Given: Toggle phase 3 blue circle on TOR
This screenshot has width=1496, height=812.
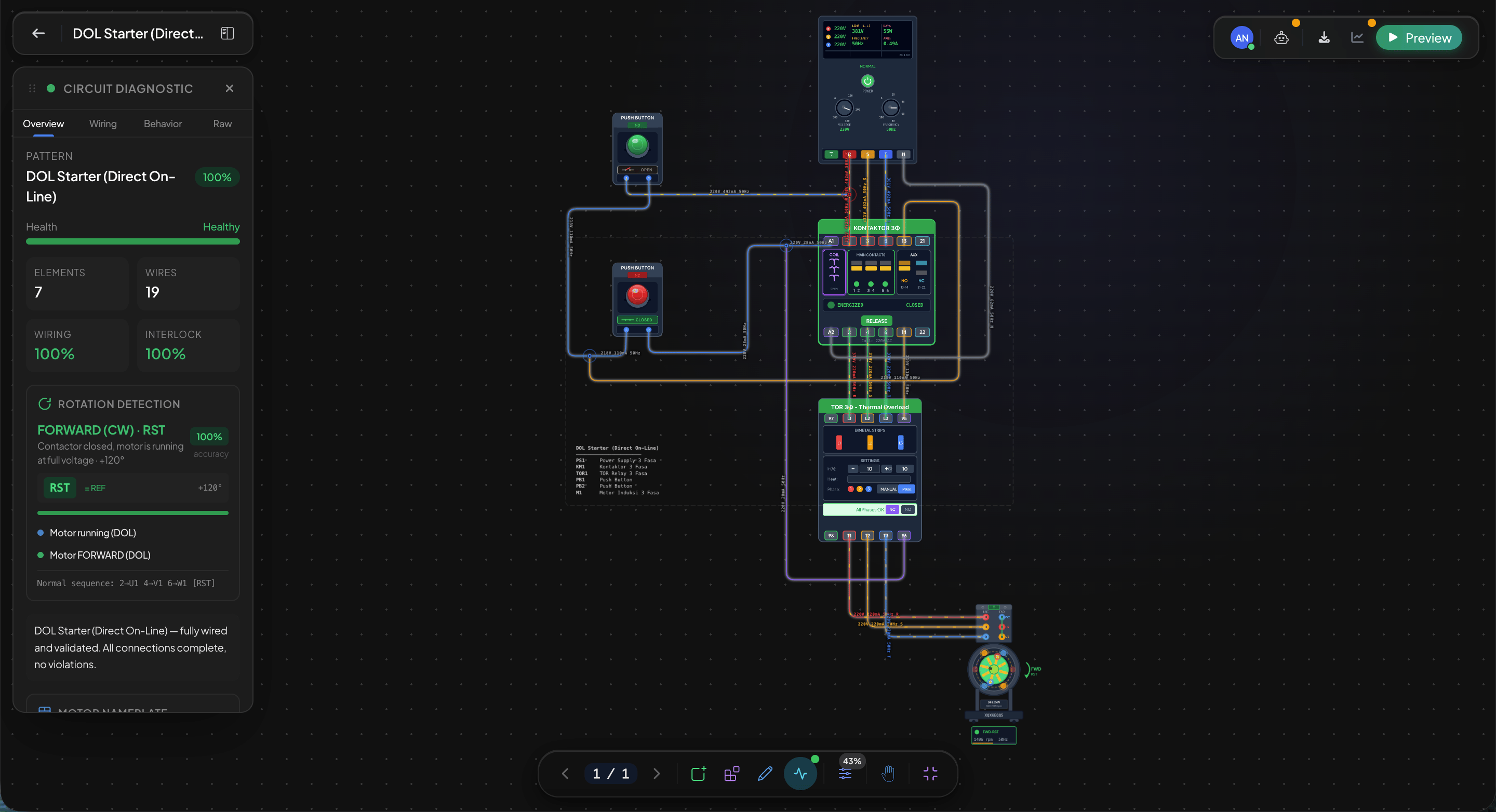Looking at the screenshot, I should [869, 489].
